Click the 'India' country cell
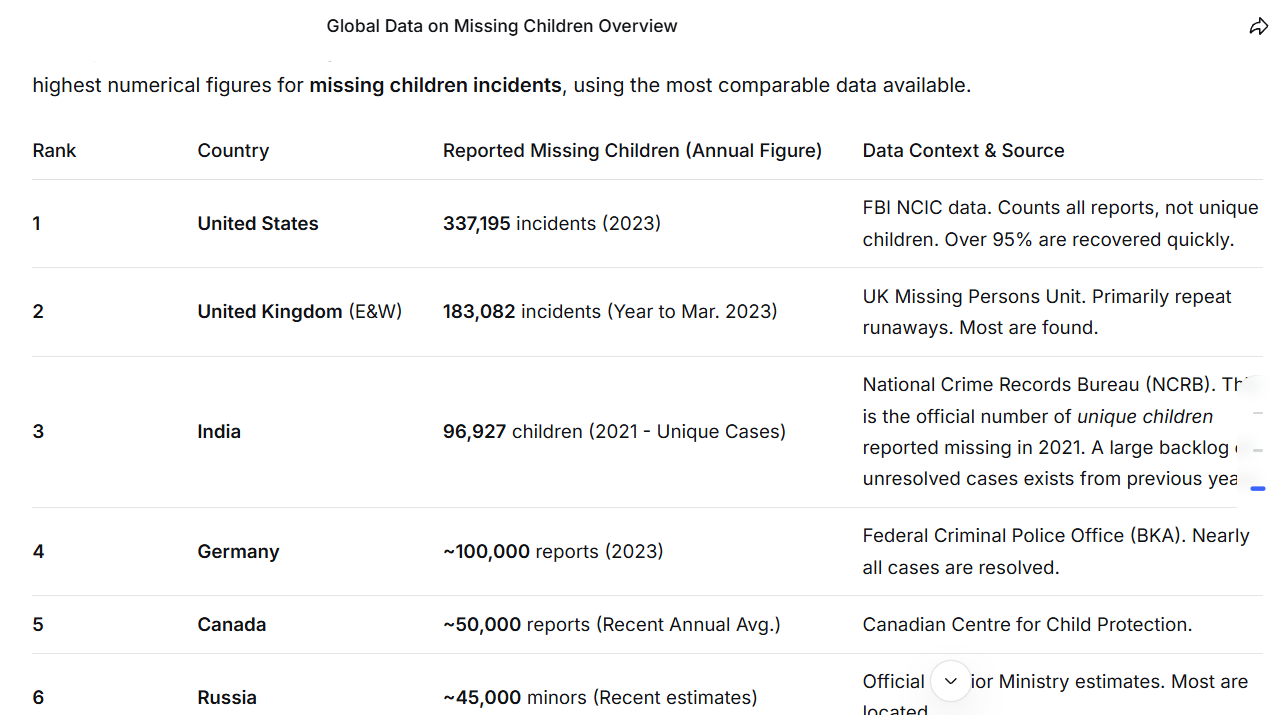1282x715 pixels. point(219,432)
